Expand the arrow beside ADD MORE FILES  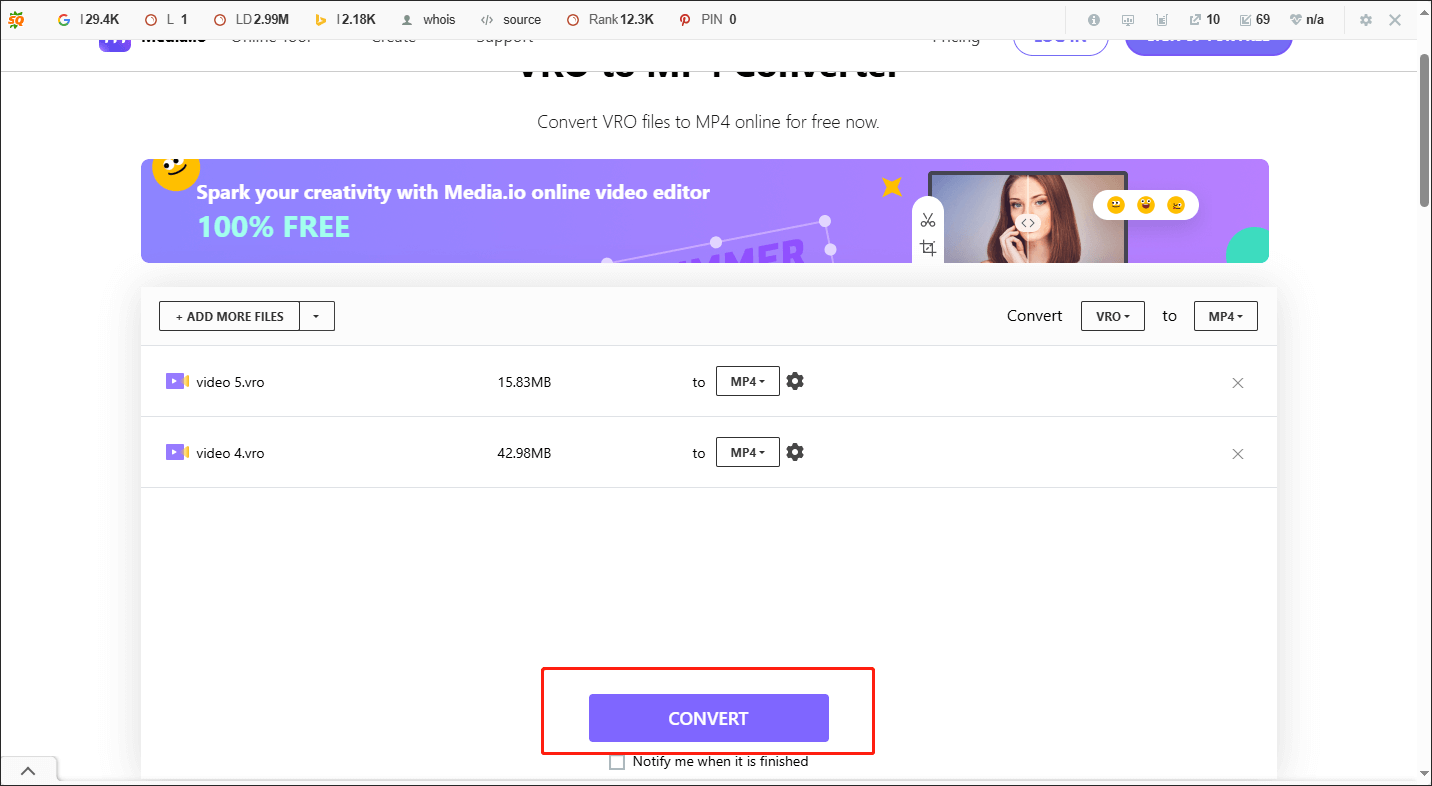(317, 316)
